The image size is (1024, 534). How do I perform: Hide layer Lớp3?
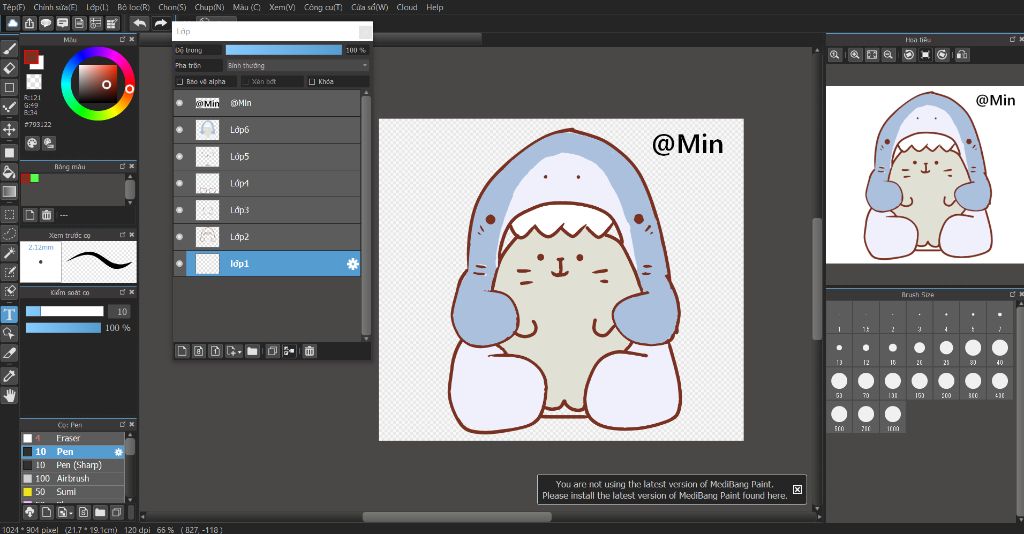(x=180, y=210)
